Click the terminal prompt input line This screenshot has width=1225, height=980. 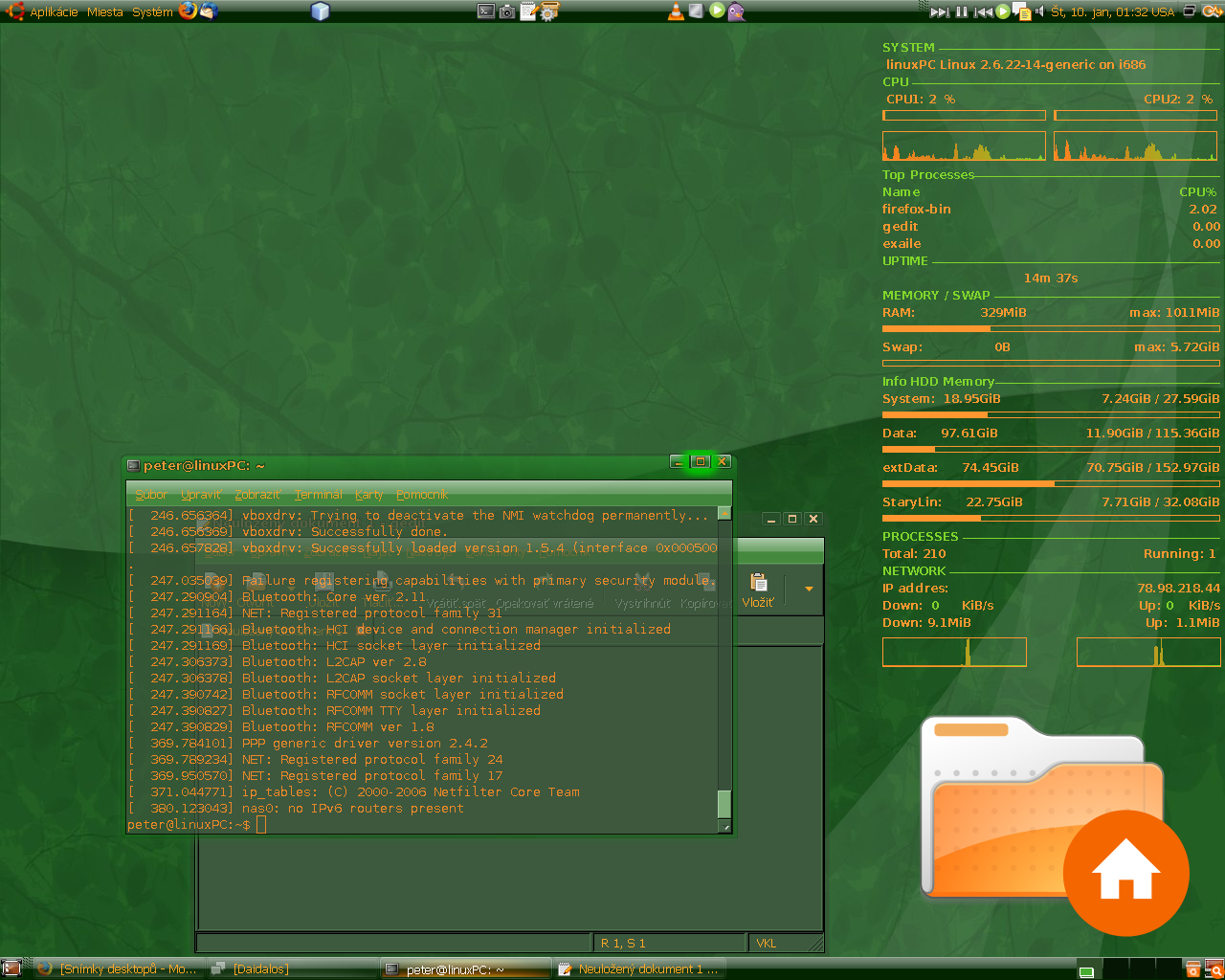click(422, 825)
